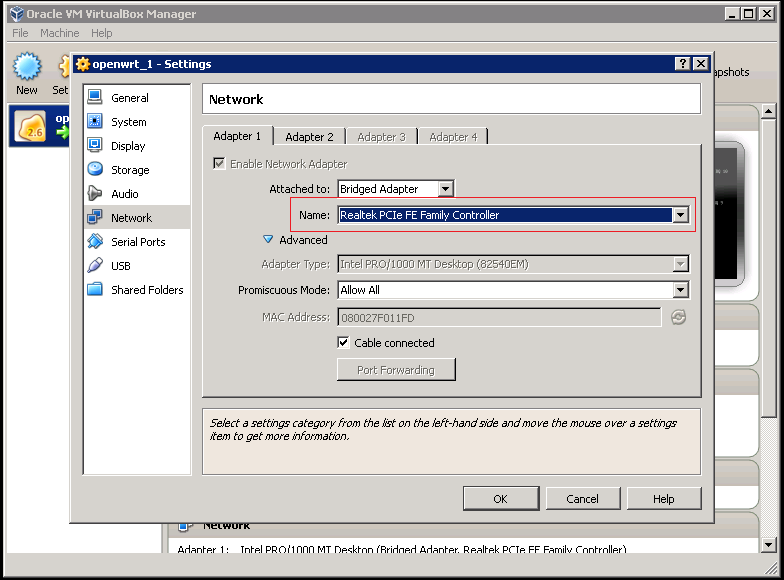Collapse the Advanced section triangle
The image size is (784, 580).
click(x=268, y=240)
